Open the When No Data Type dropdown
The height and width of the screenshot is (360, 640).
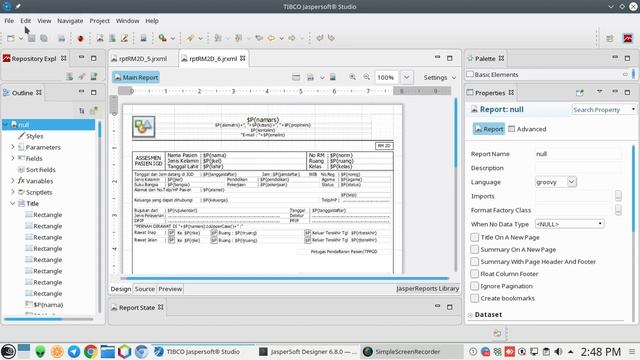(x=569, y=224)
